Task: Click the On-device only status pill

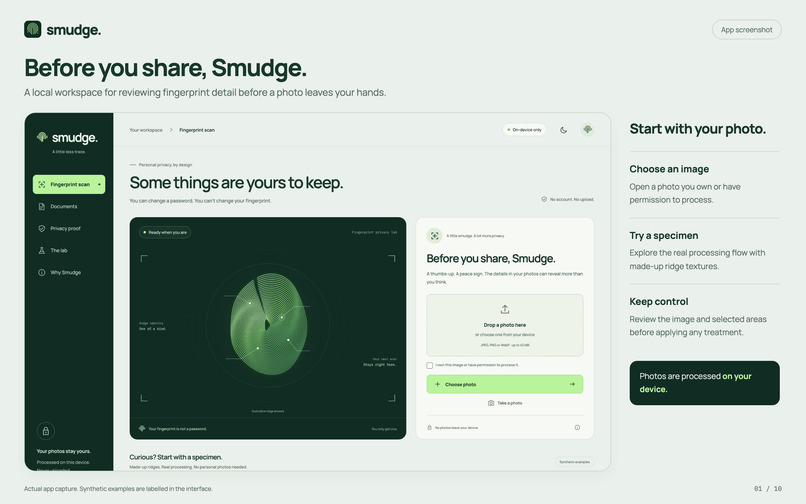Action: coord(524,130)
